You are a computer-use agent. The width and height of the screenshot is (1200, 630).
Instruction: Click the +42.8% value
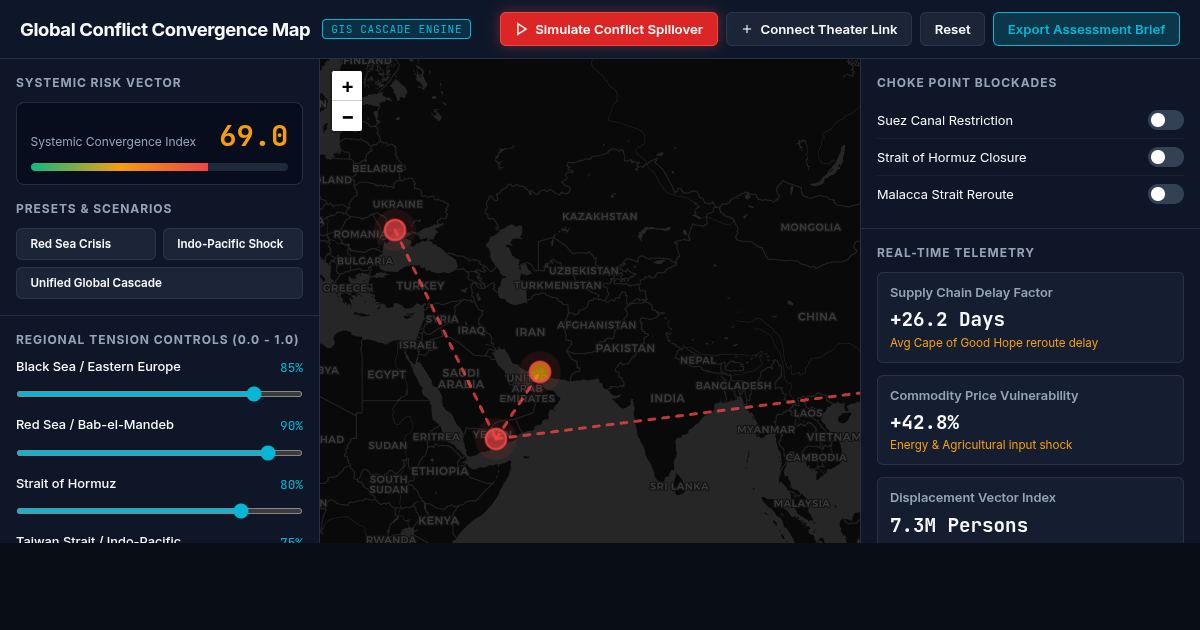pos(924,422)
